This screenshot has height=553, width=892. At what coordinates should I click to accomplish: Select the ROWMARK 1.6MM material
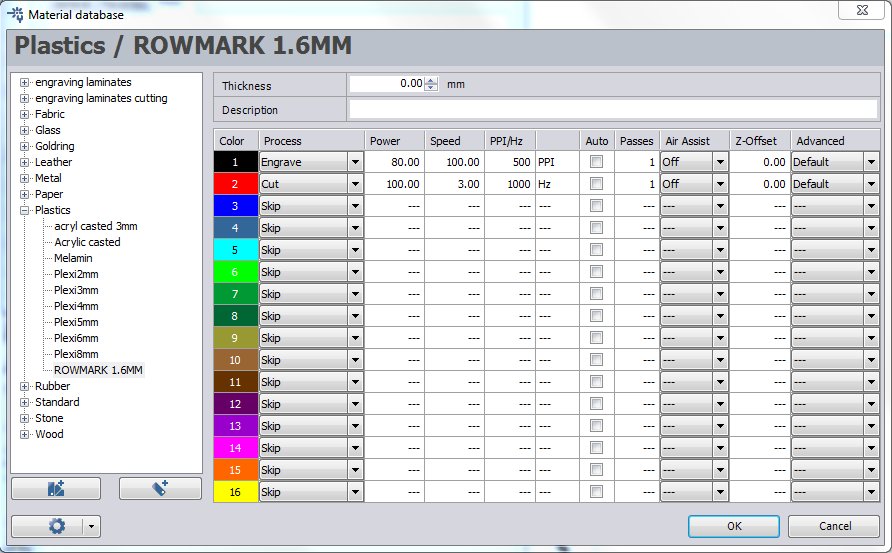pos(98,370)
